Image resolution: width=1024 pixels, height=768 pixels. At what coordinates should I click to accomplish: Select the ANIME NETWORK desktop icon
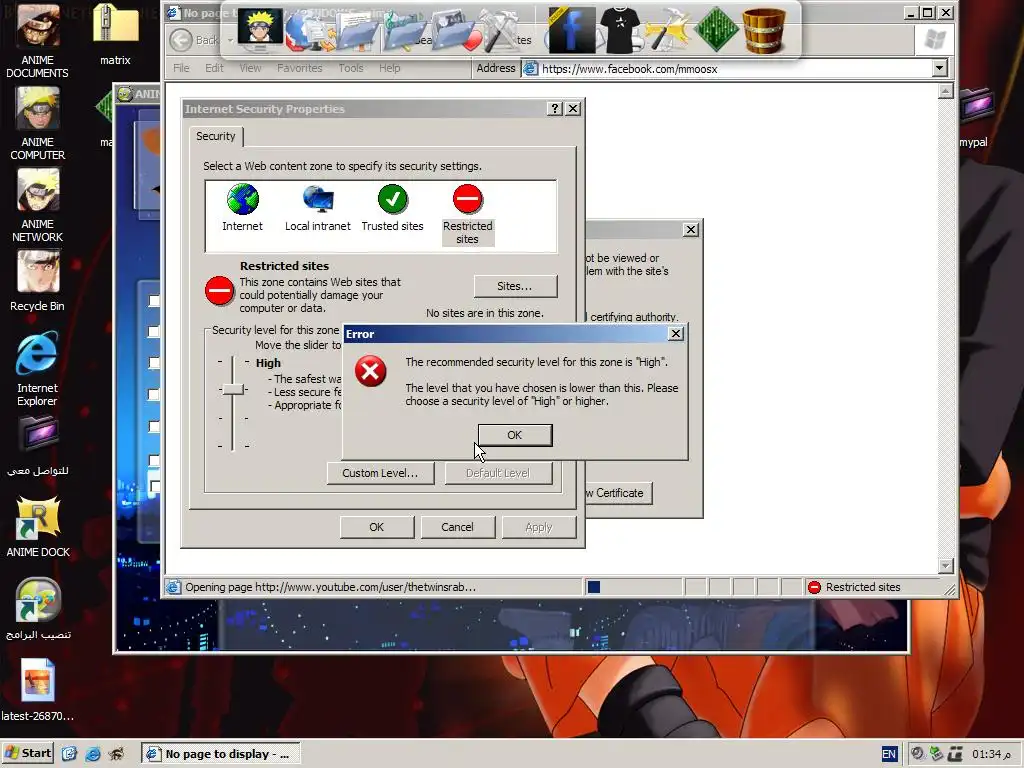point(37,206)
